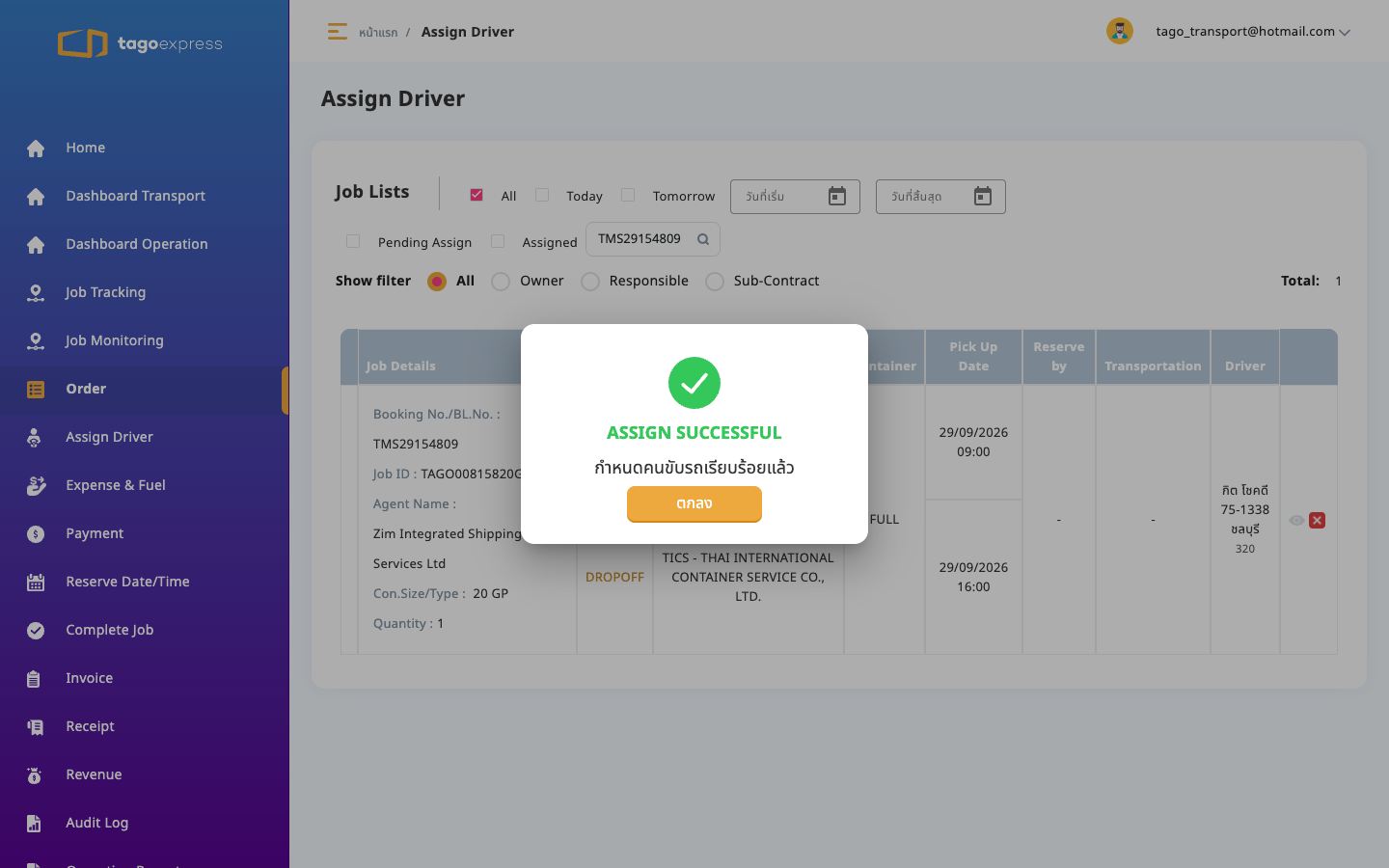Click the search magnifier icon

point(703,239)
